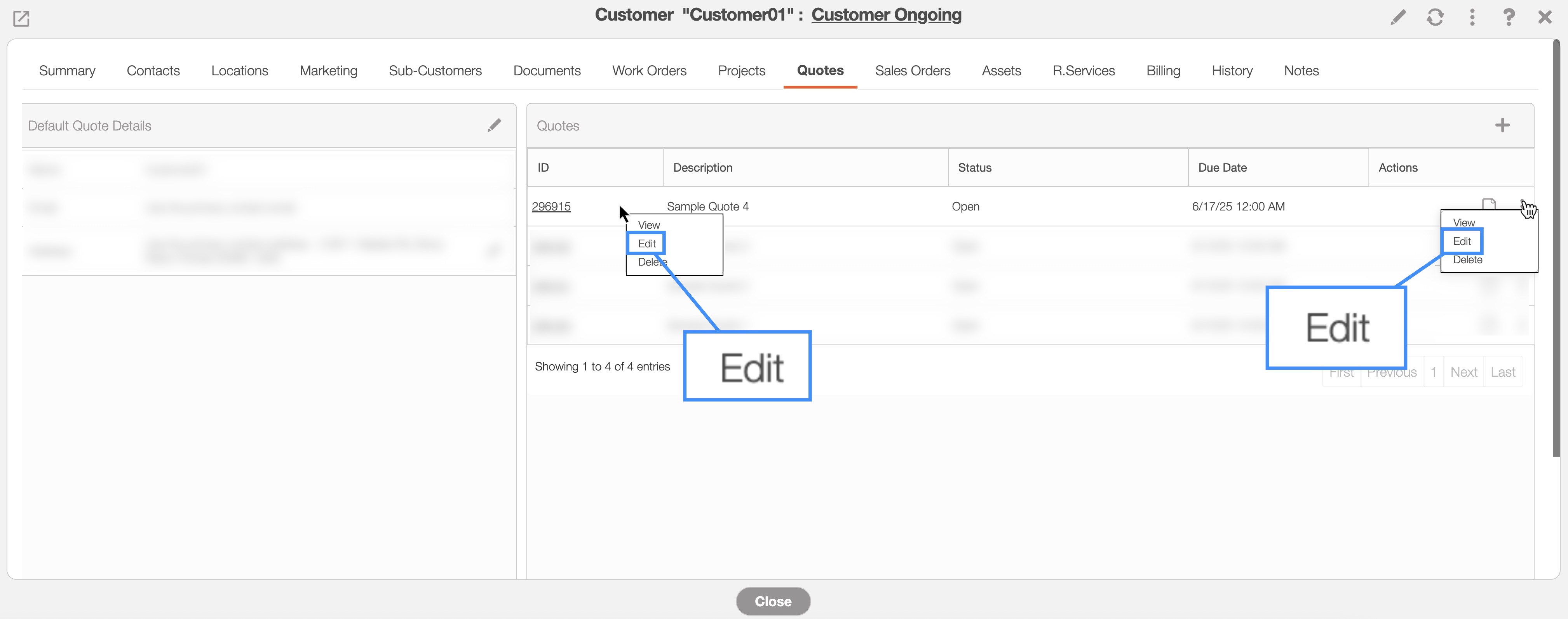Click document icon for Sample Quote 4

pos(1488,203)
